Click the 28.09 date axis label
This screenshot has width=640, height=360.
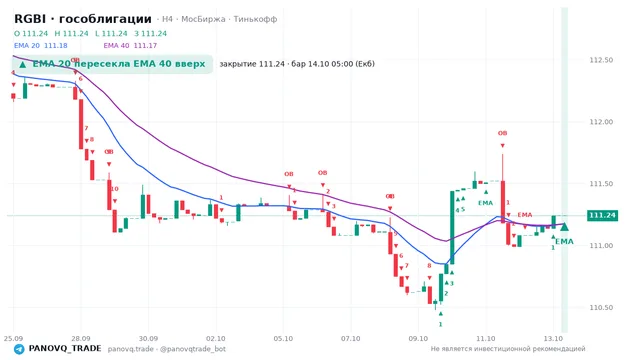point(81,338)
